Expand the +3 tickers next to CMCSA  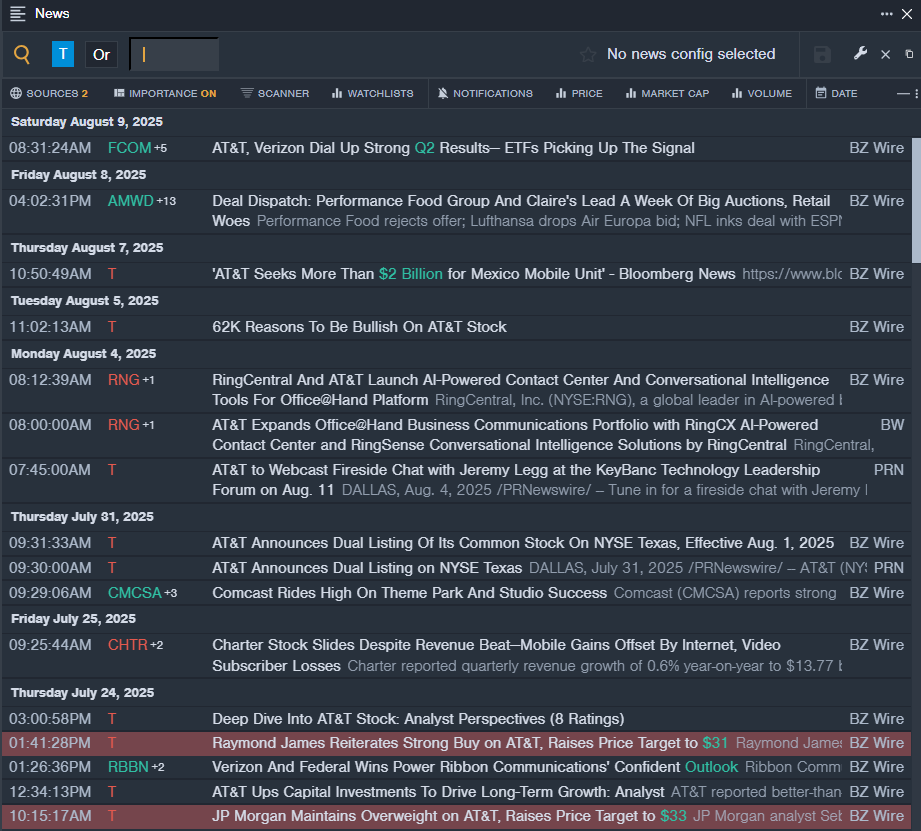170,593
